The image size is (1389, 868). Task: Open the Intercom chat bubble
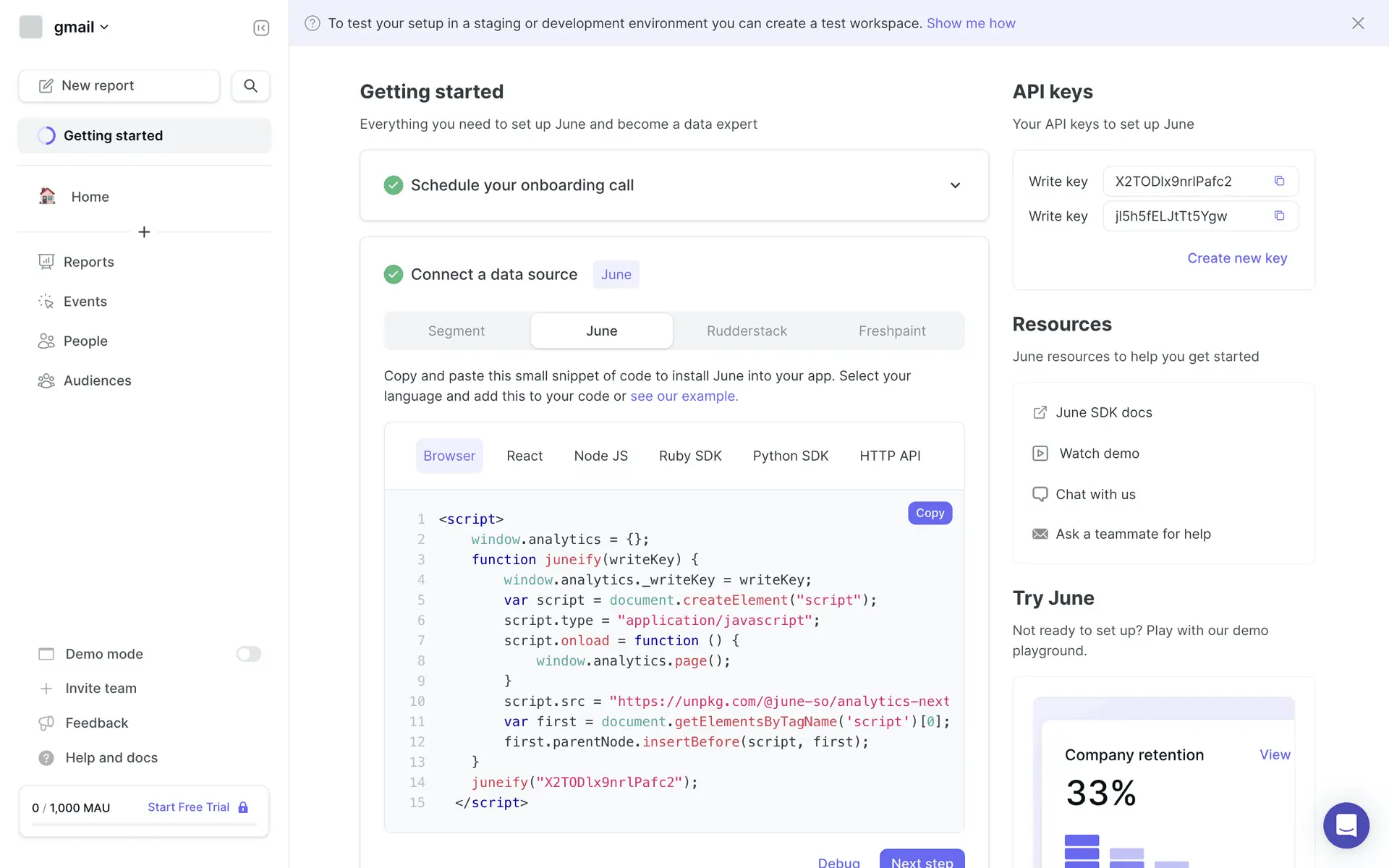coord(1346,825)
